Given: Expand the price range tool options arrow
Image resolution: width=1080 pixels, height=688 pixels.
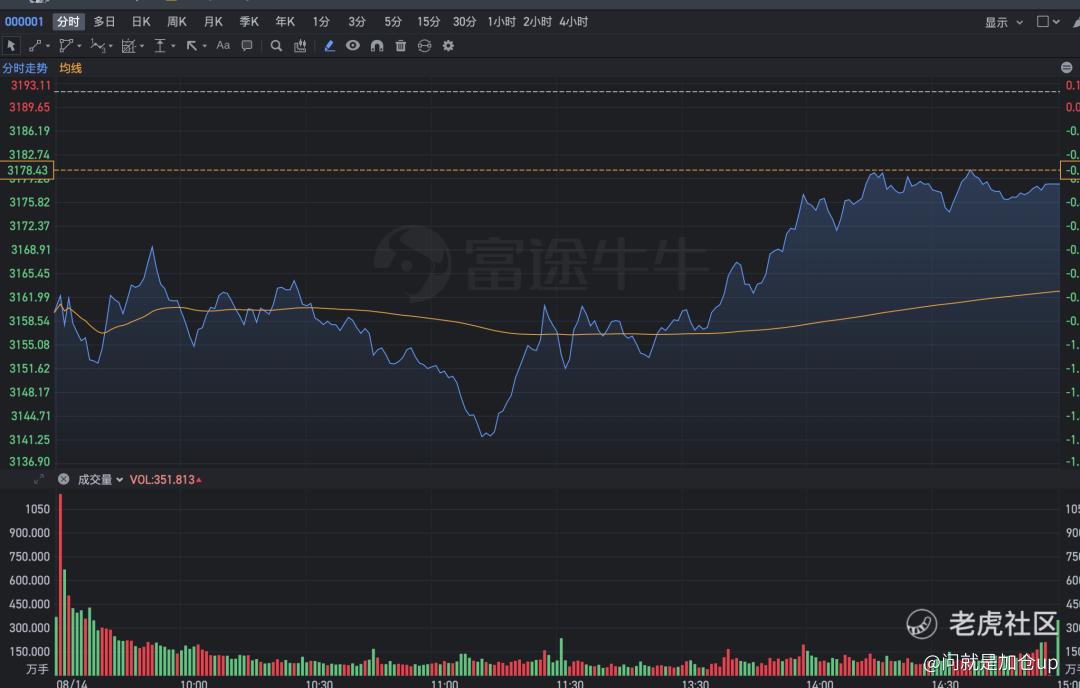Looking at the screenshot, I should click(173, 46).
